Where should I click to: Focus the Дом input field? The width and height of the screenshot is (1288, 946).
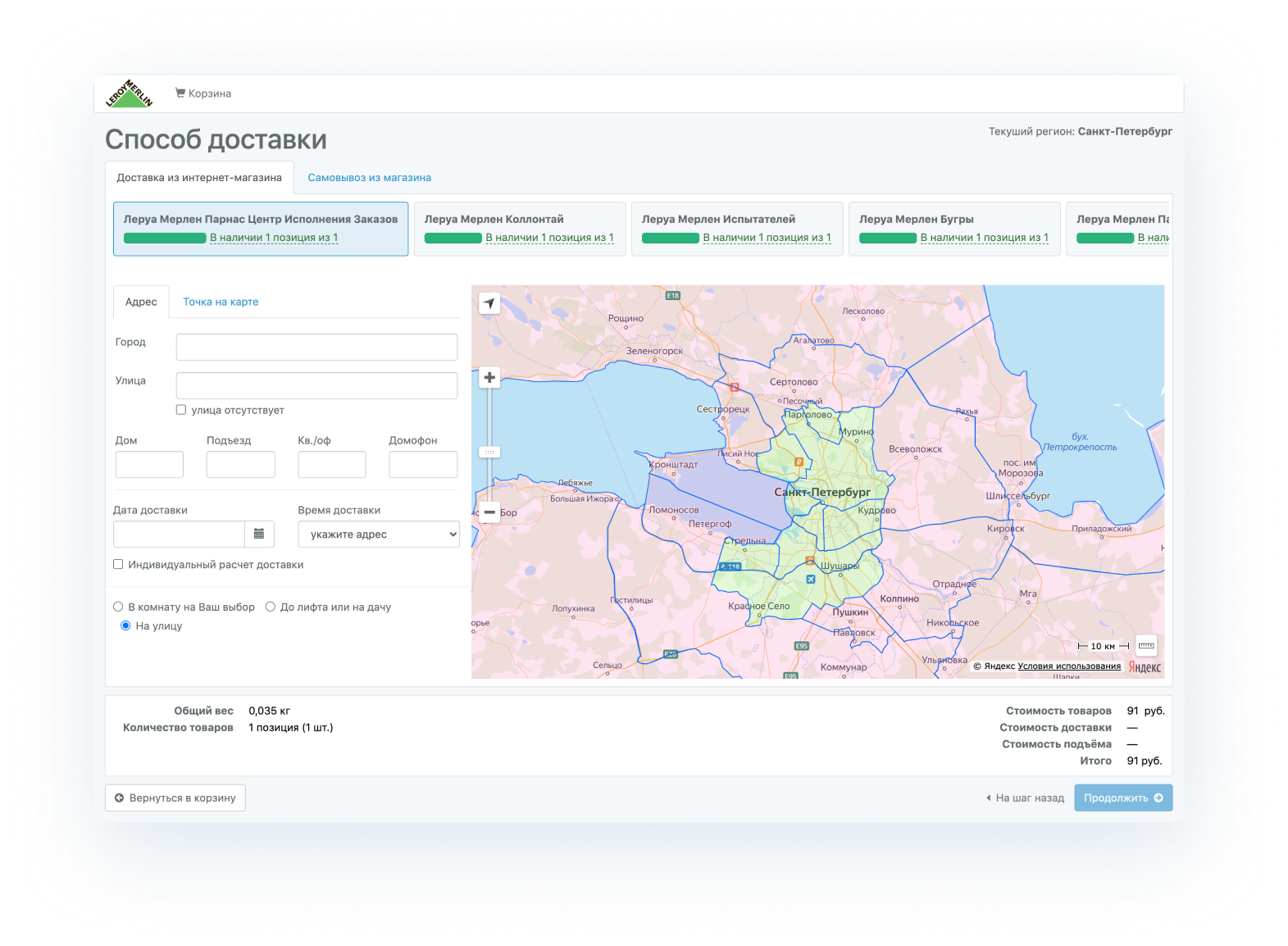[149, 464]
